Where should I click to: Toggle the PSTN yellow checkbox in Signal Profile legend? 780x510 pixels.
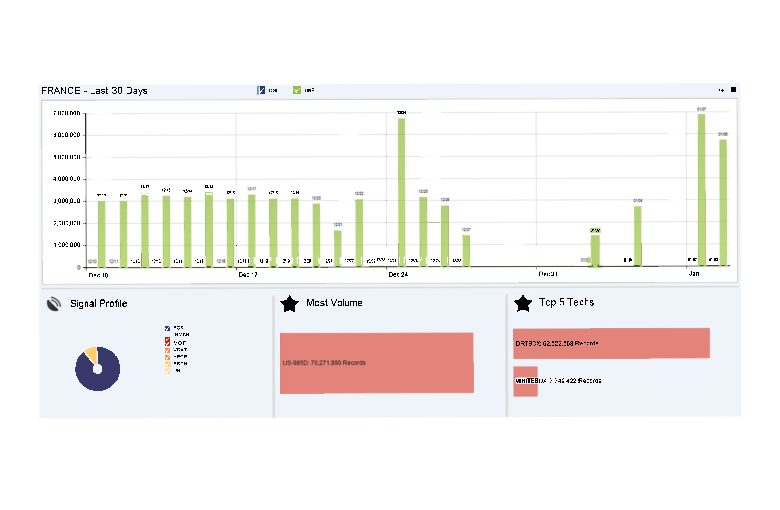tap(167, 364)
